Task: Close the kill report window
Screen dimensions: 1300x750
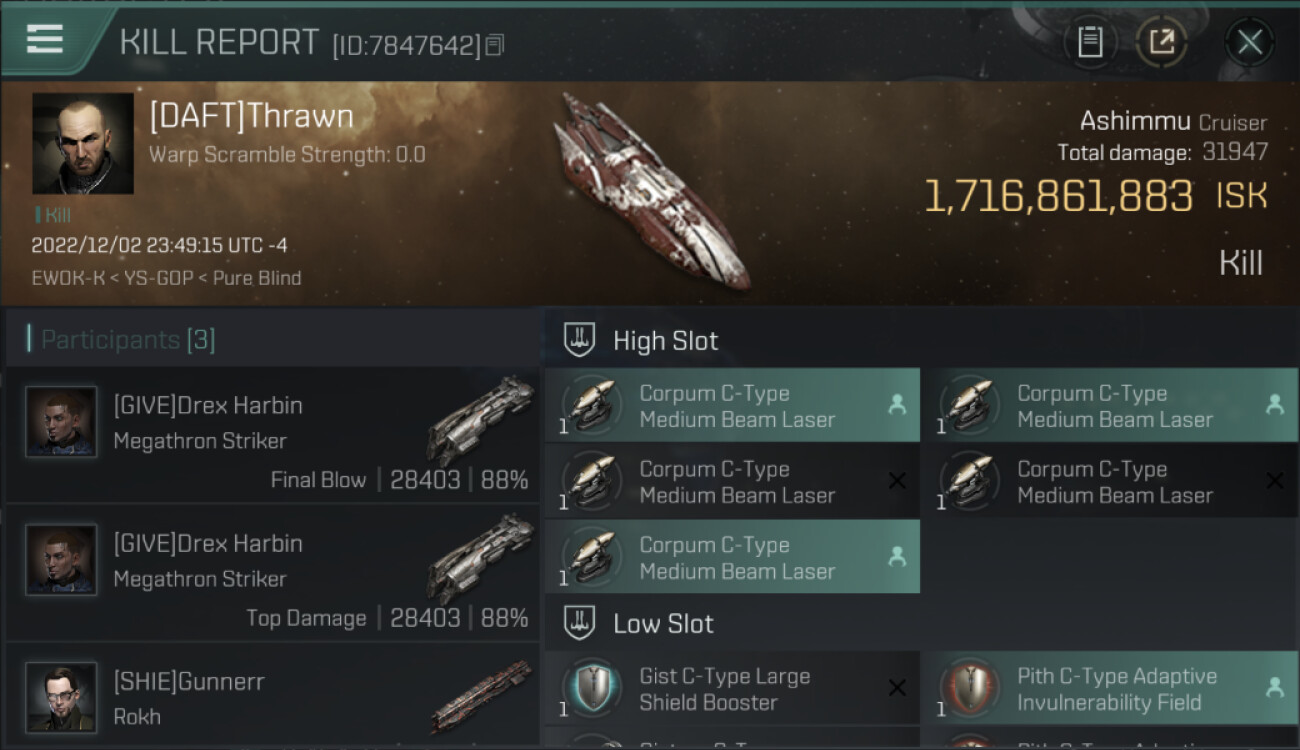Action: 1249,42
